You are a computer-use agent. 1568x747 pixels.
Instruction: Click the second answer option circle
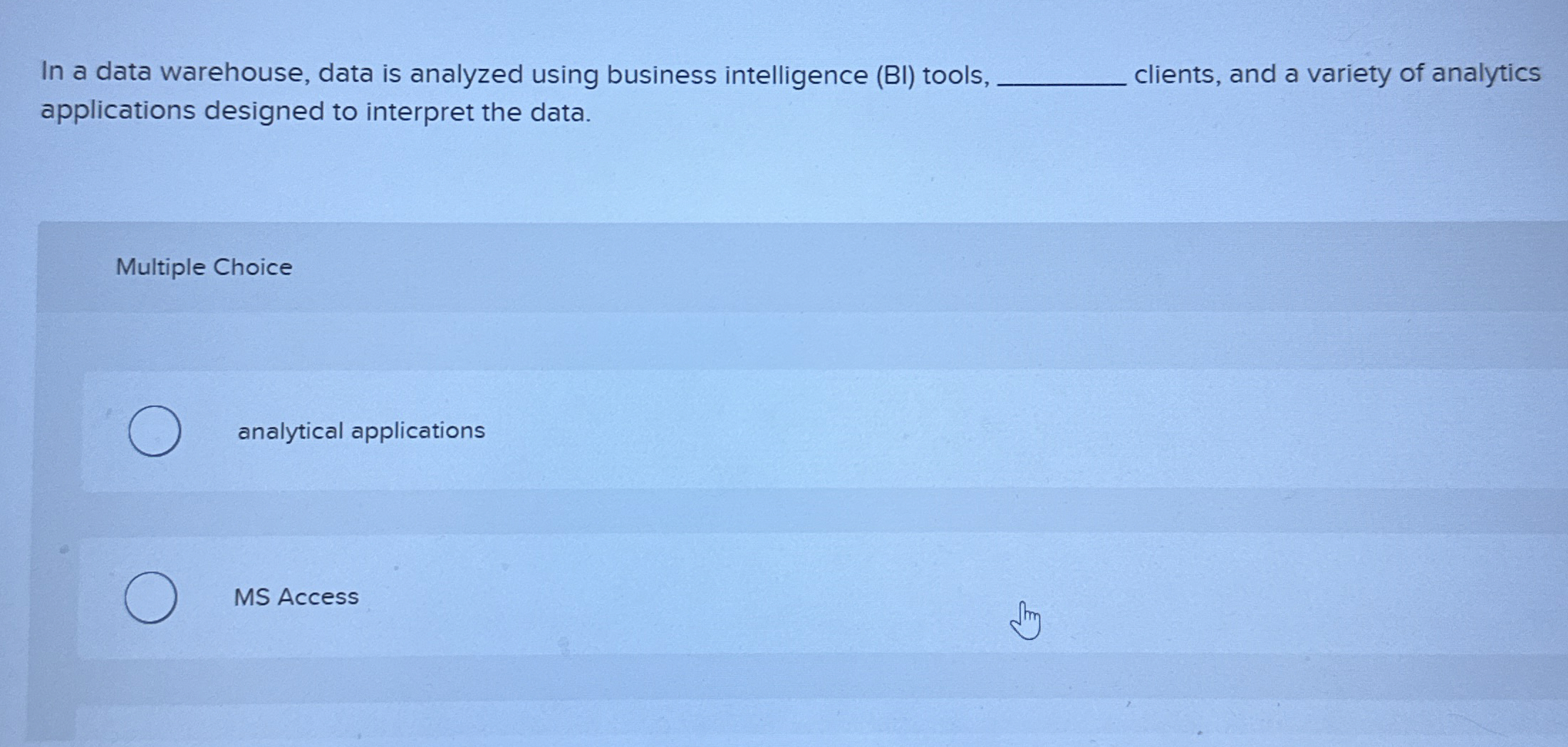pos(152,597)
